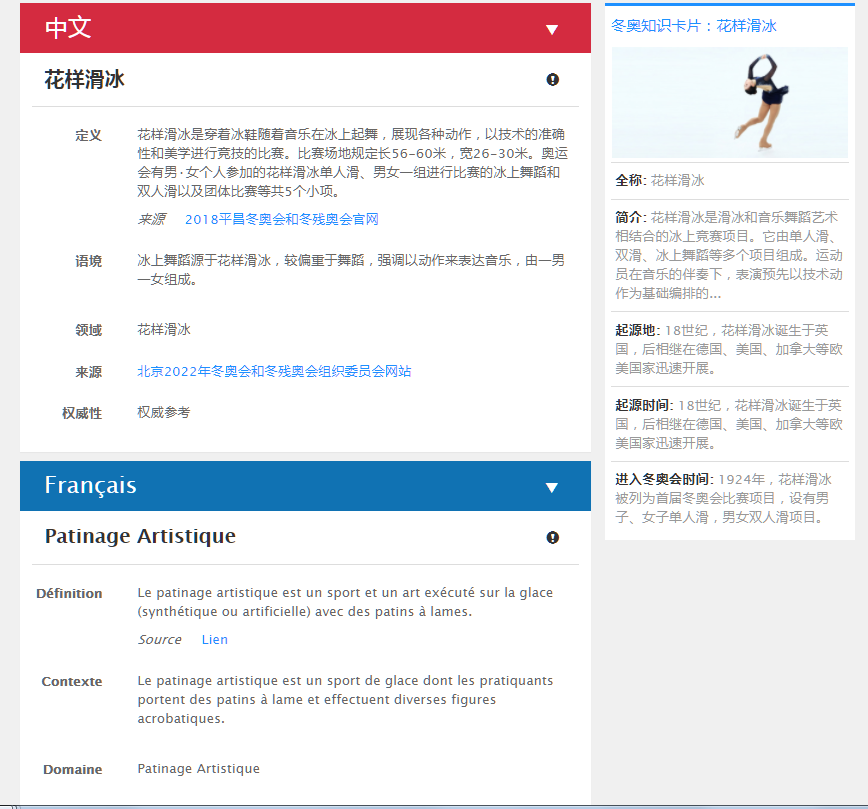Select the red 中文 header title

[x=68, y=28]
